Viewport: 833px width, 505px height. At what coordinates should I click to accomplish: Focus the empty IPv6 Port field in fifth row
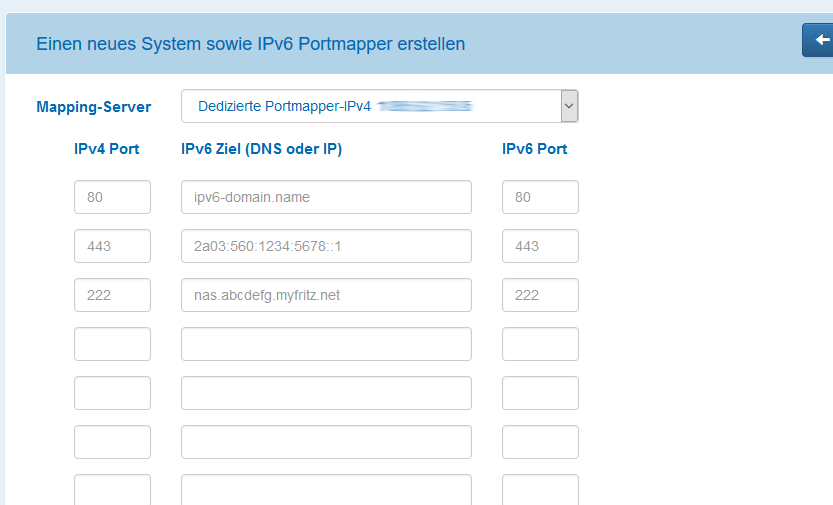(540, 393)
